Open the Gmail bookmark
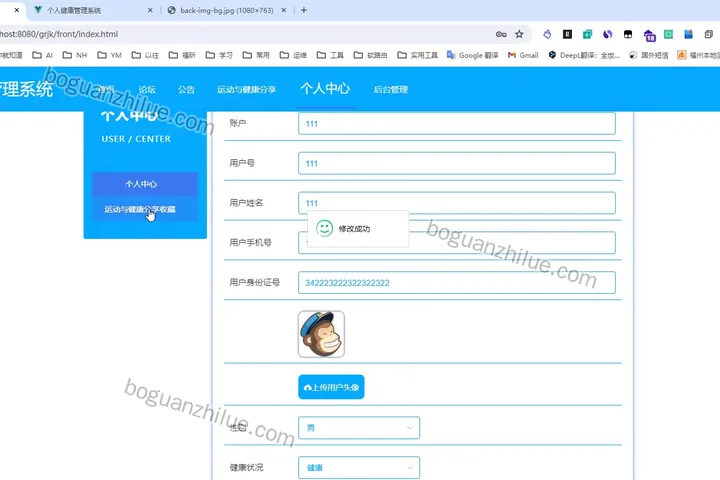This screenshot has height=480, width=720. (x=523, y=55)
